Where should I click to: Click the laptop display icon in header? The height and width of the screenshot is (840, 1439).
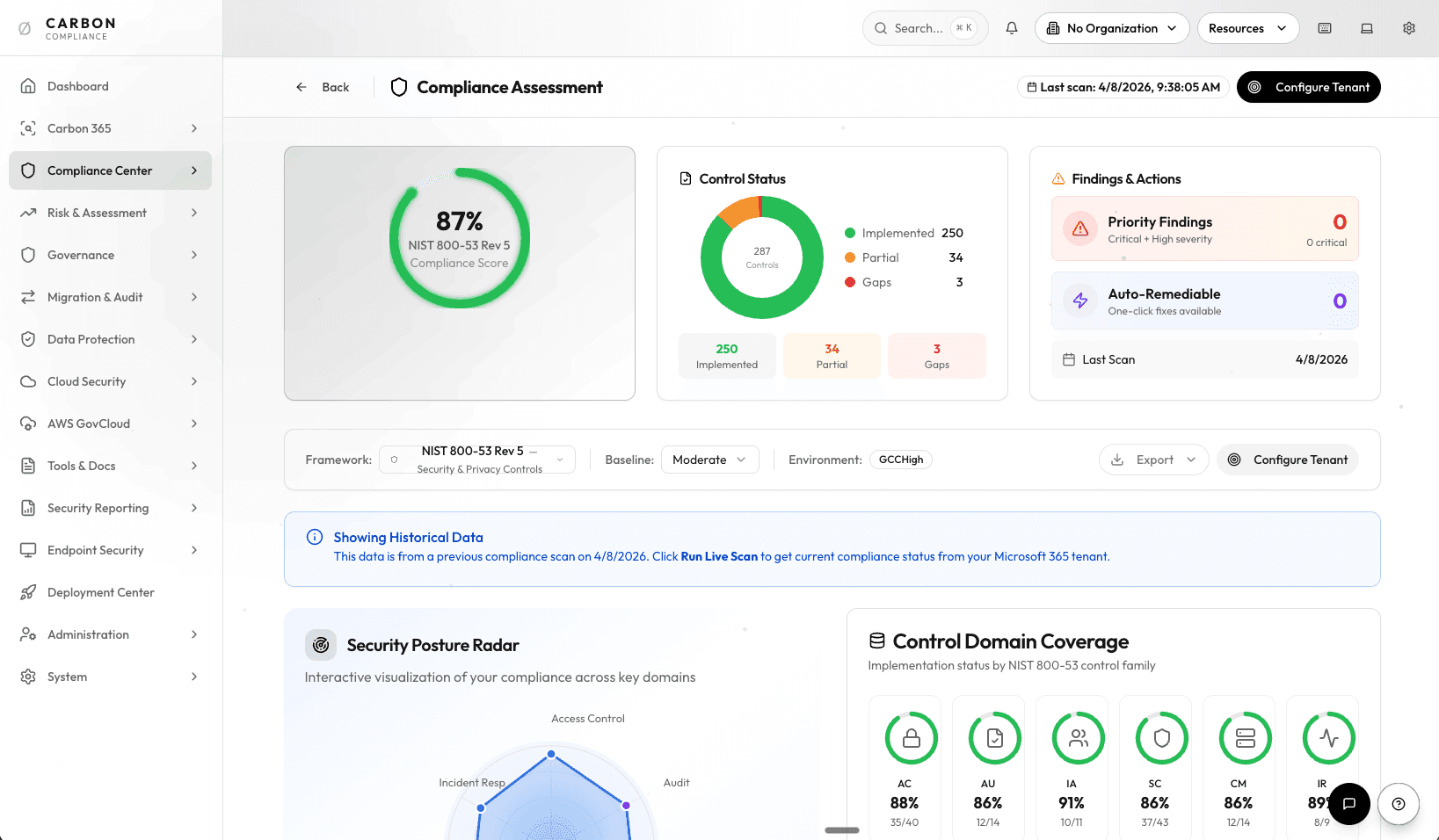(1367, 28)
